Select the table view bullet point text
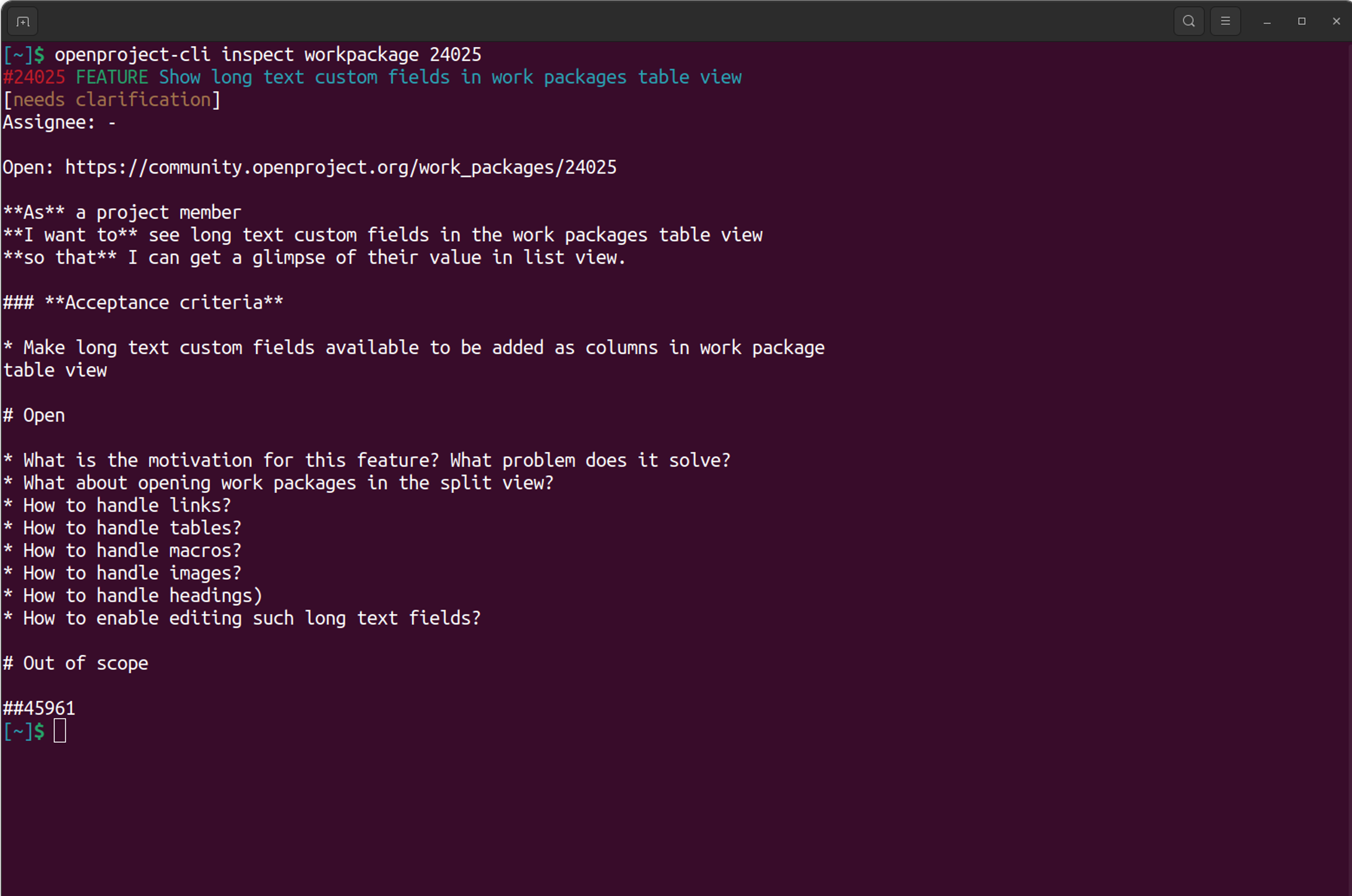 coord(54,370)
